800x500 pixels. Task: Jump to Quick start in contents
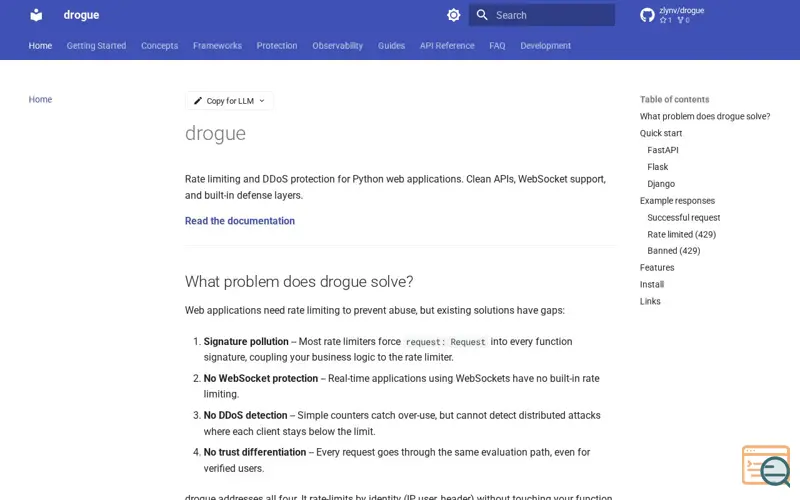coord(661,133)
